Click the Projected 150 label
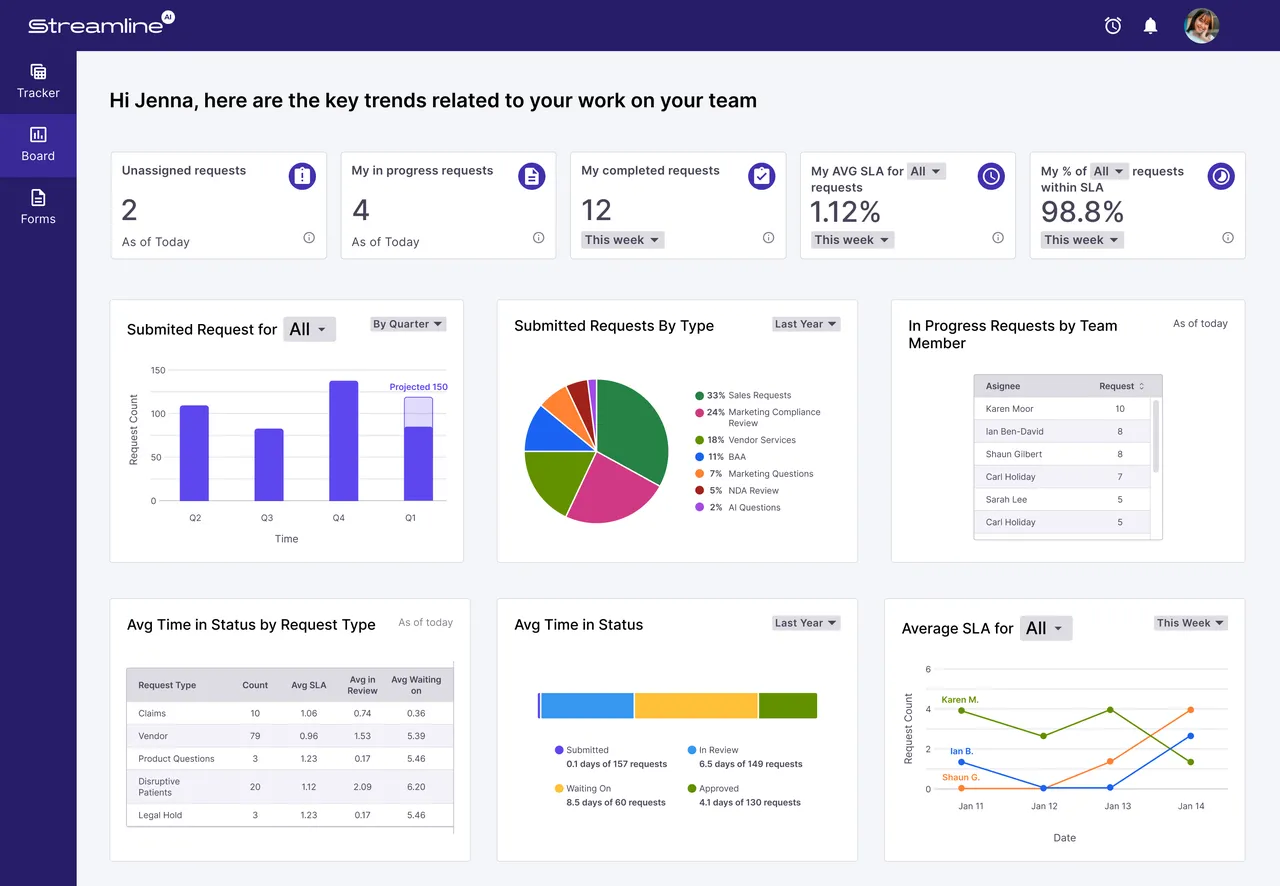 (x=418, y=387)
